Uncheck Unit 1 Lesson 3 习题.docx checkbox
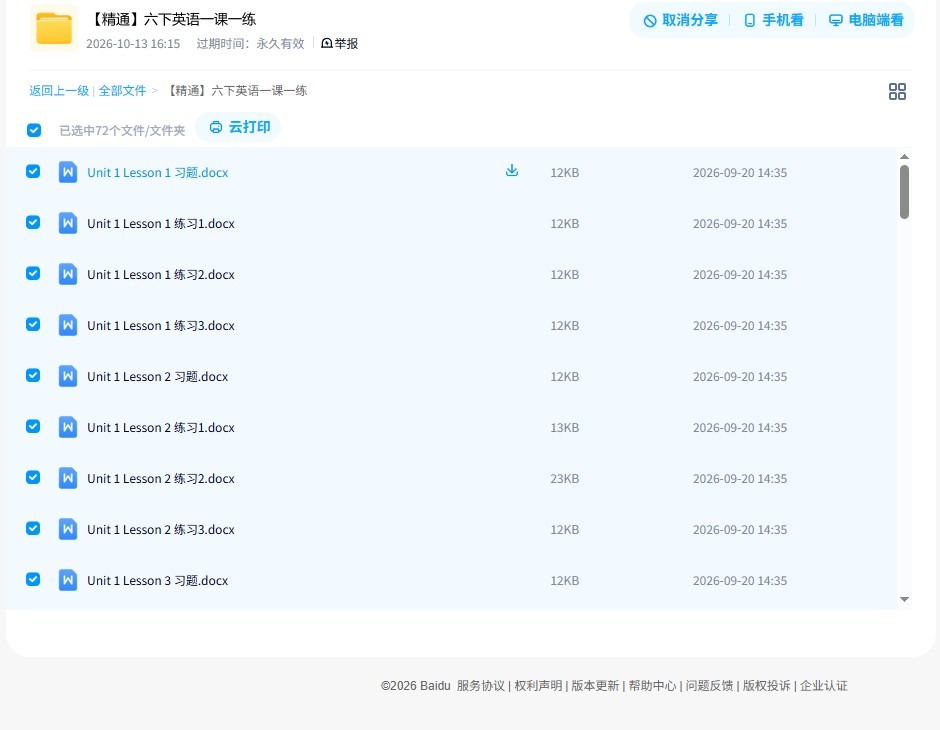The height and width of the screenshot is (730, 940). (33, 579)
